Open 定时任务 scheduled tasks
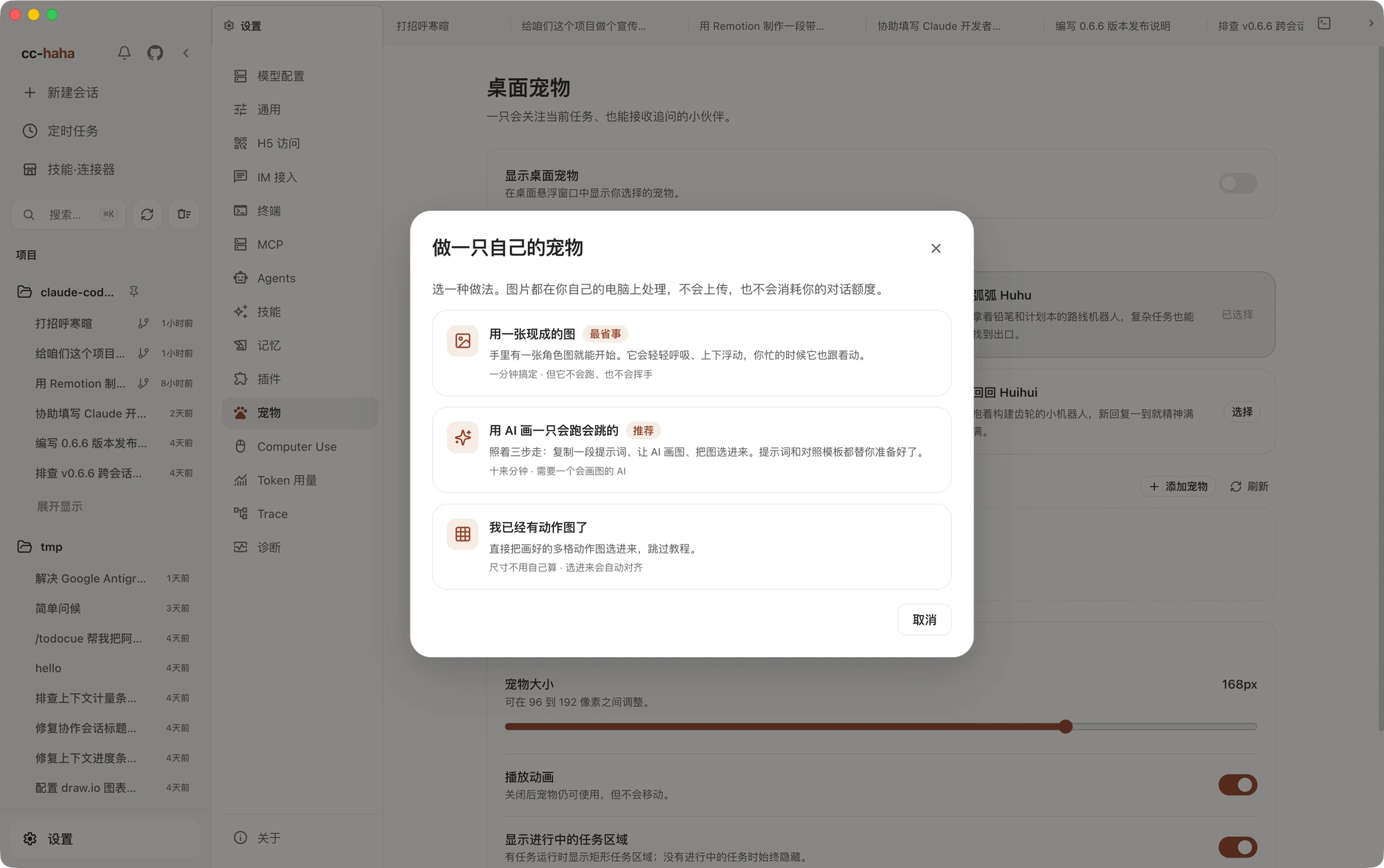Image resolution: width=1384 pixels, height=868 pixels. pos(105,131)
